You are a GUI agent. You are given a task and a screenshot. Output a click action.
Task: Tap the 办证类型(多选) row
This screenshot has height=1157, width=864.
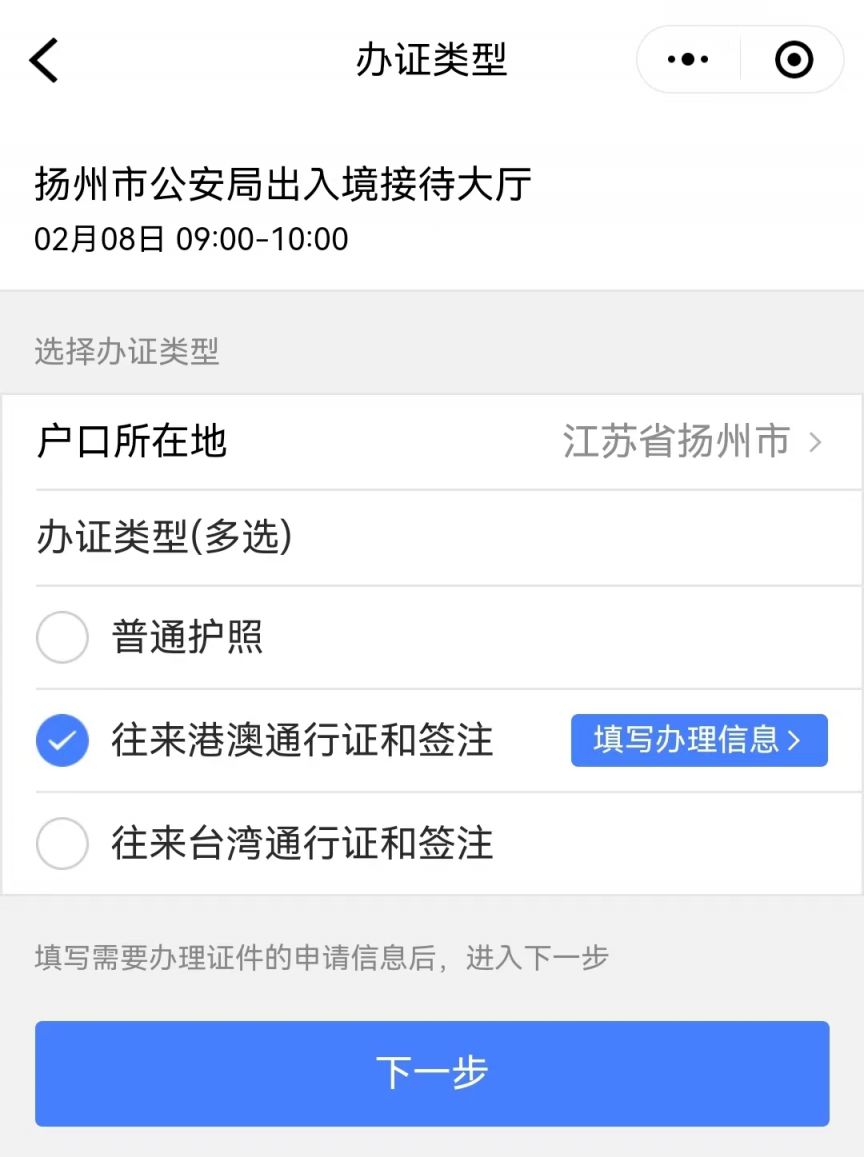pos(164,538)
